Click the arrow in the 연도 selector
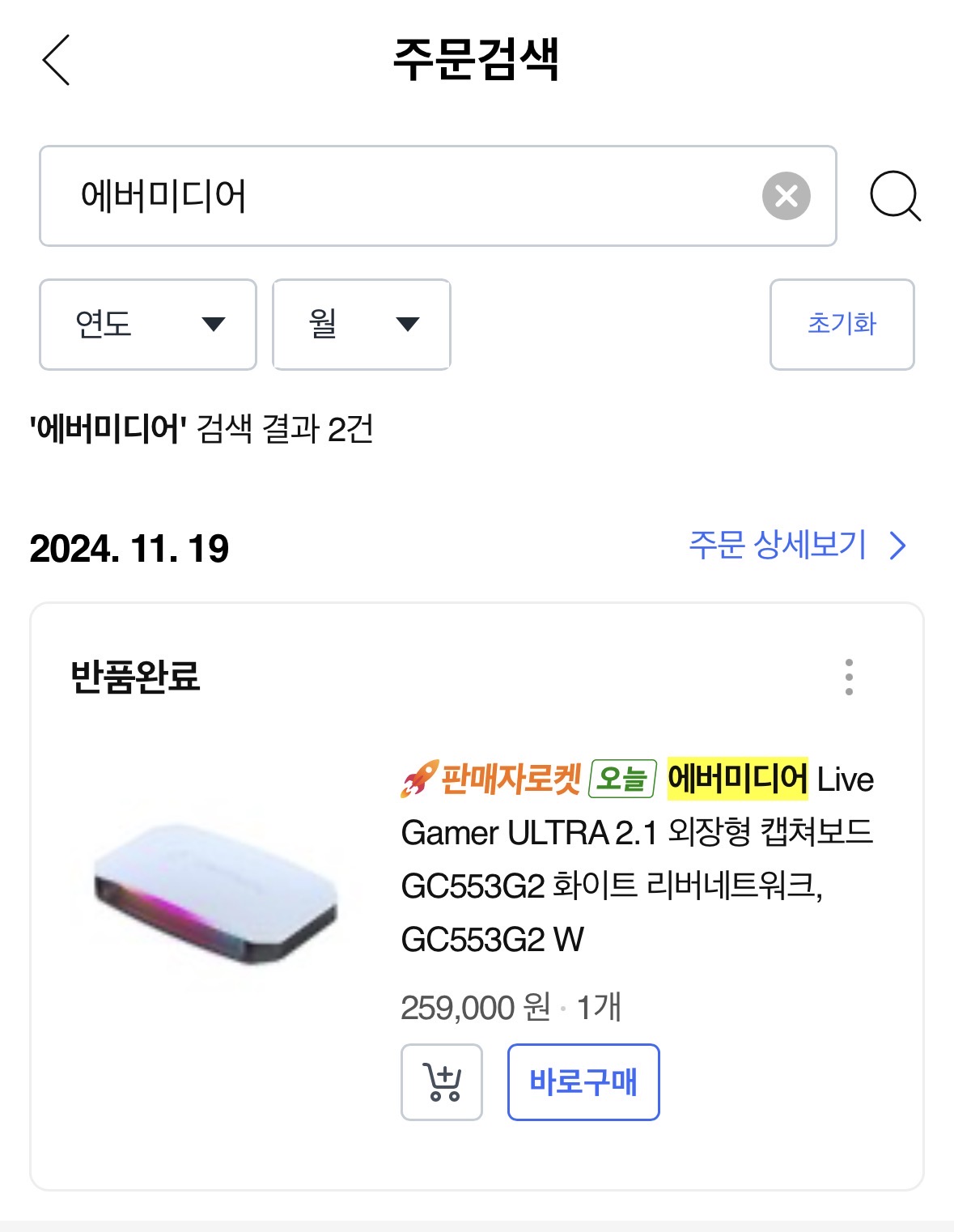The width and height of the screenshot is (954, 1232). 214,325
